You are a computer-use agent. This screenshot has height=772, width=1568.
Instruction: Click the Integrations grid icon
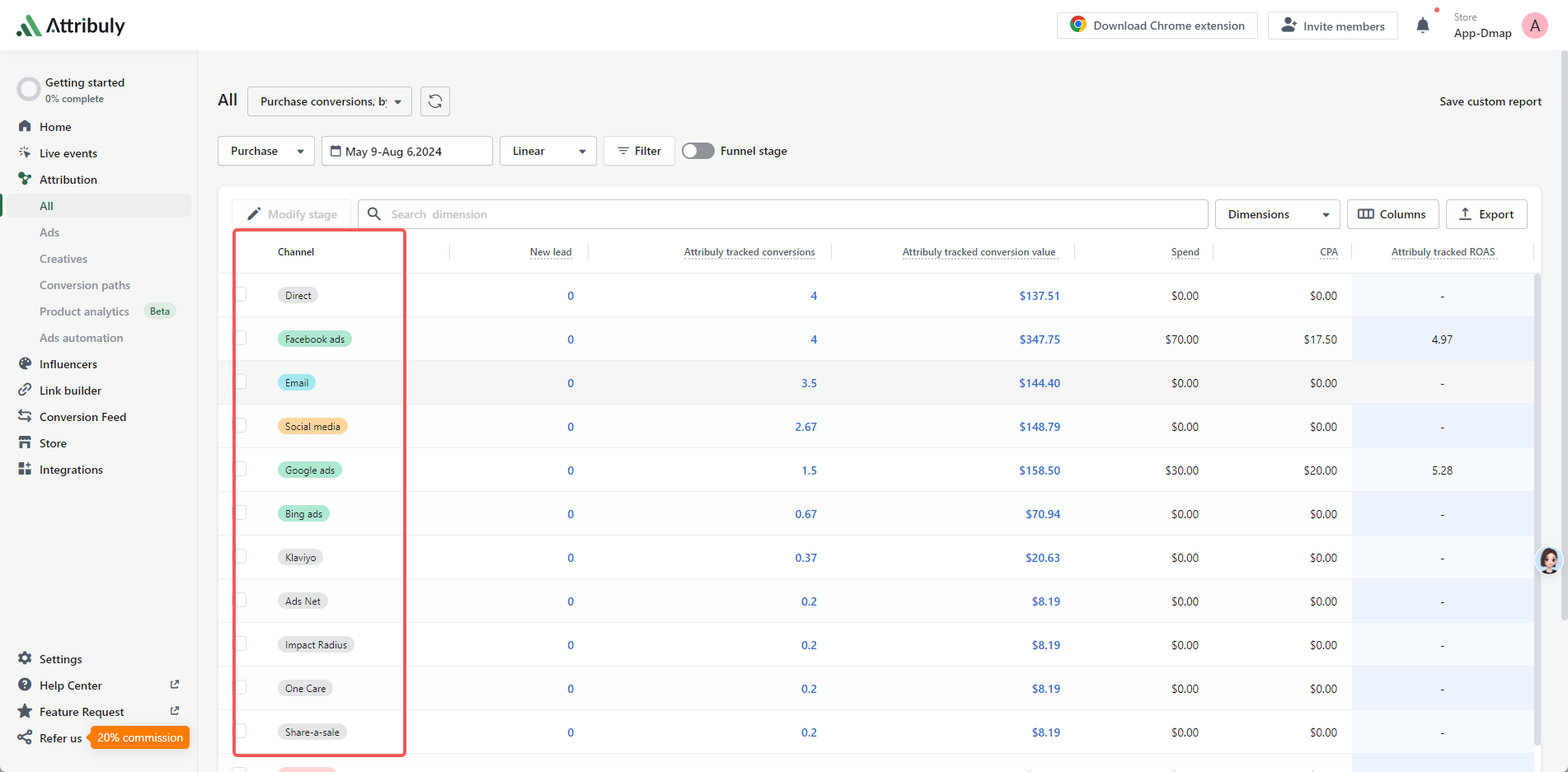(25, 469)
